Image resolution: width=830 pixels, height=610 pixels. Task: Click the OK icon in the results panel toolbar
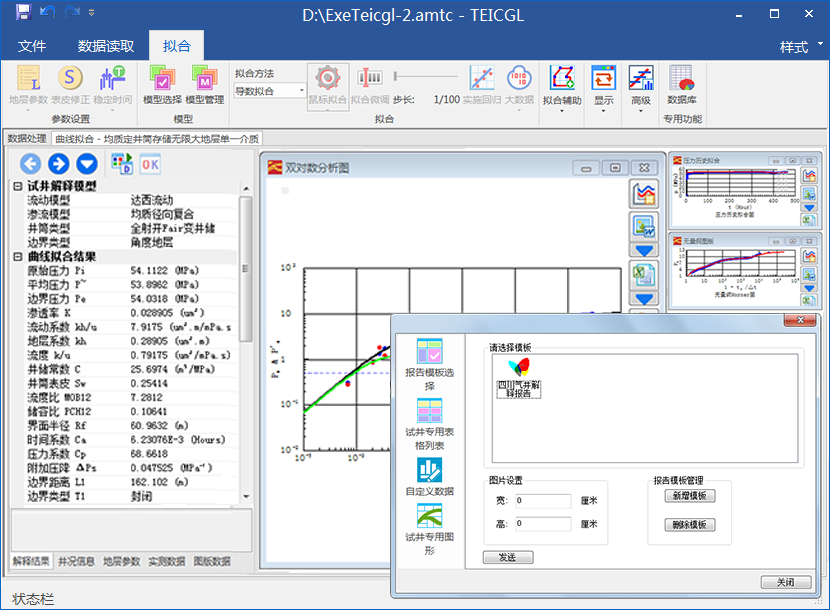[x=150, y=164]
